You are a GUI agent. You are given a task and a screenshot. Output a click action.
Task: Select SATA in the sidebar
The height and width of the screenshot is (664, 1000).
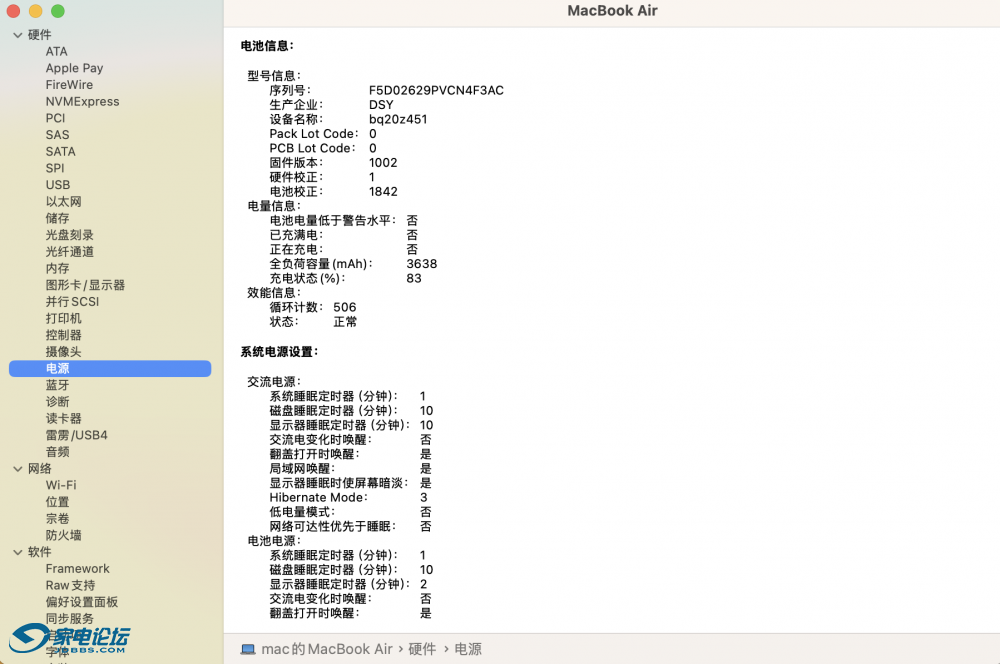point(61,152)
